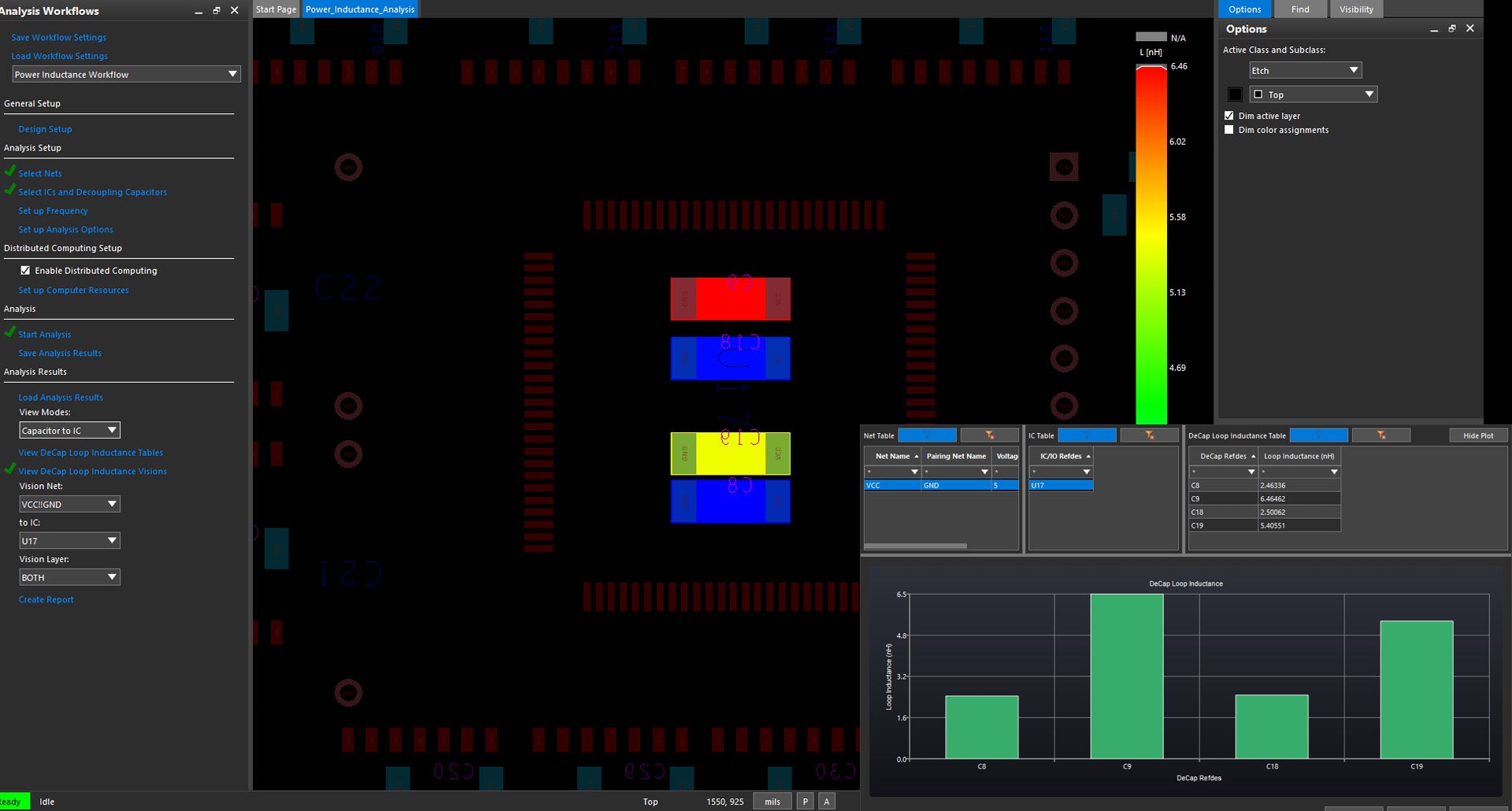Toggle sort order on Net Name column
This screenshot has width=1512, height=811.
pos(892,456)
